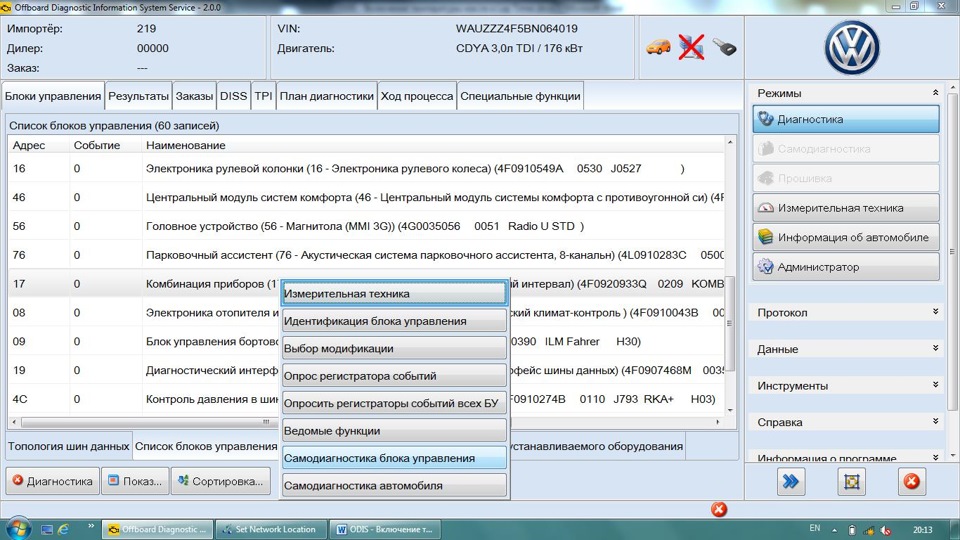Viewport: 960px width, 540px height.
Task: Select row 46 Центральный модуль систем комфорта
Action: 366,197
